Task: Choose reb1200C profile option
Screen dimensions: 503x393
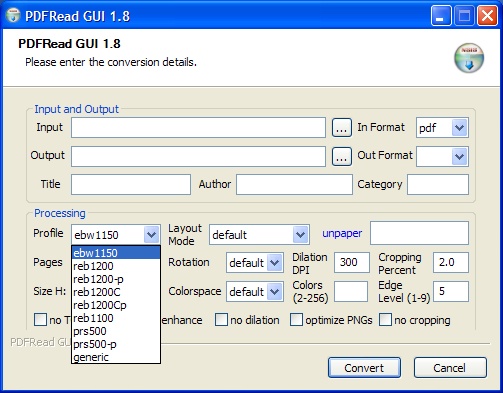Action: point(116,292)
